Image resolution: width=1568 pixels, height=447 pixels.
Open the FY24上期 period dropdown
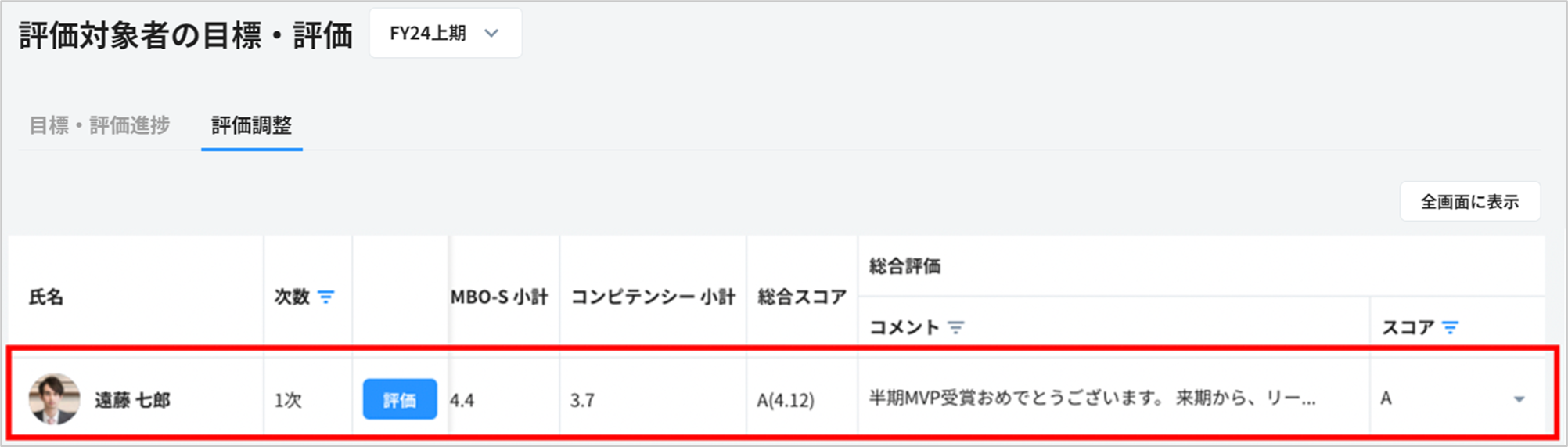tap(445, 34)
